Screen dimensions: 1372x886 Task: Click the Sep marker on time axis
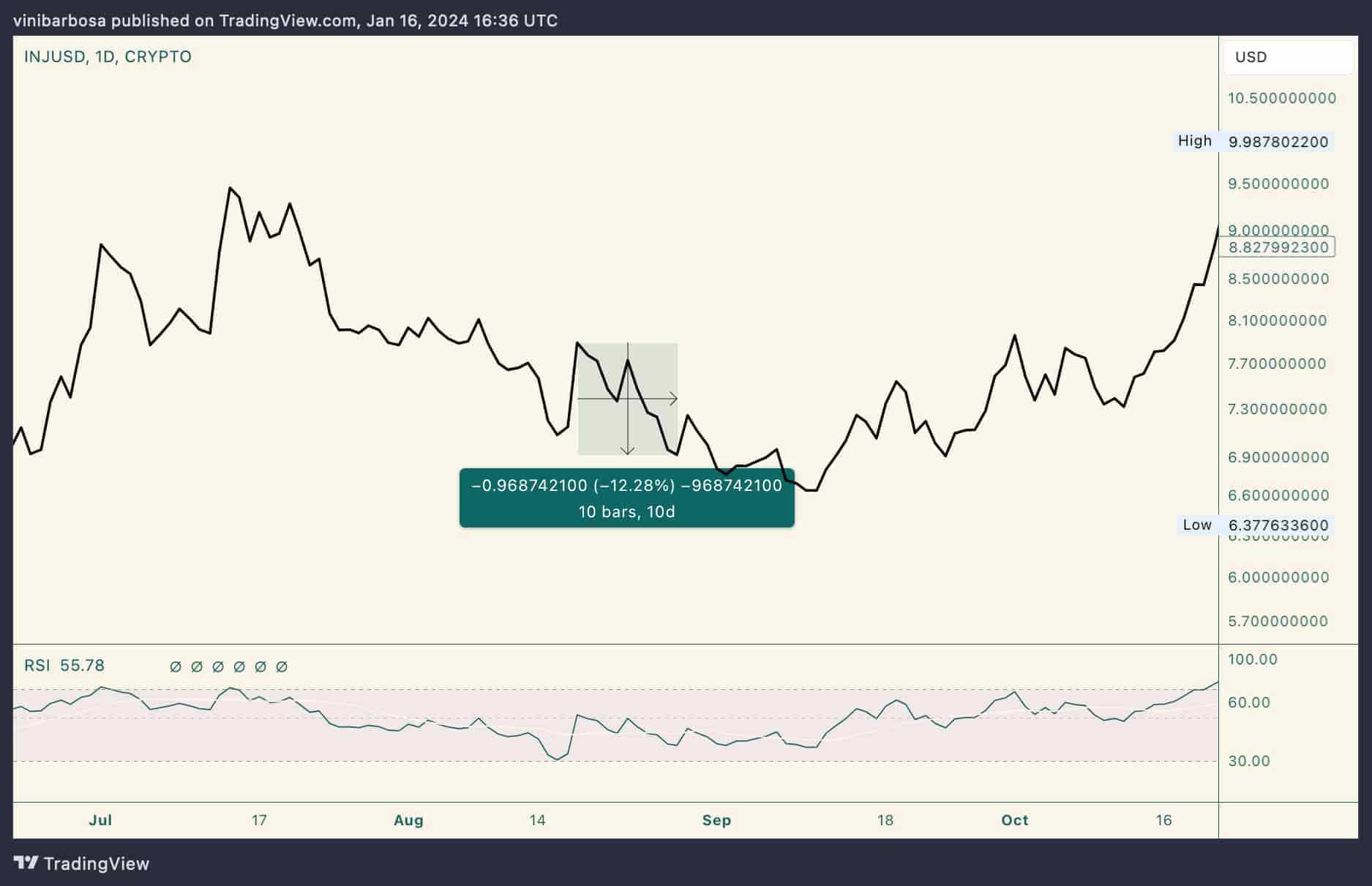[716, 820]
